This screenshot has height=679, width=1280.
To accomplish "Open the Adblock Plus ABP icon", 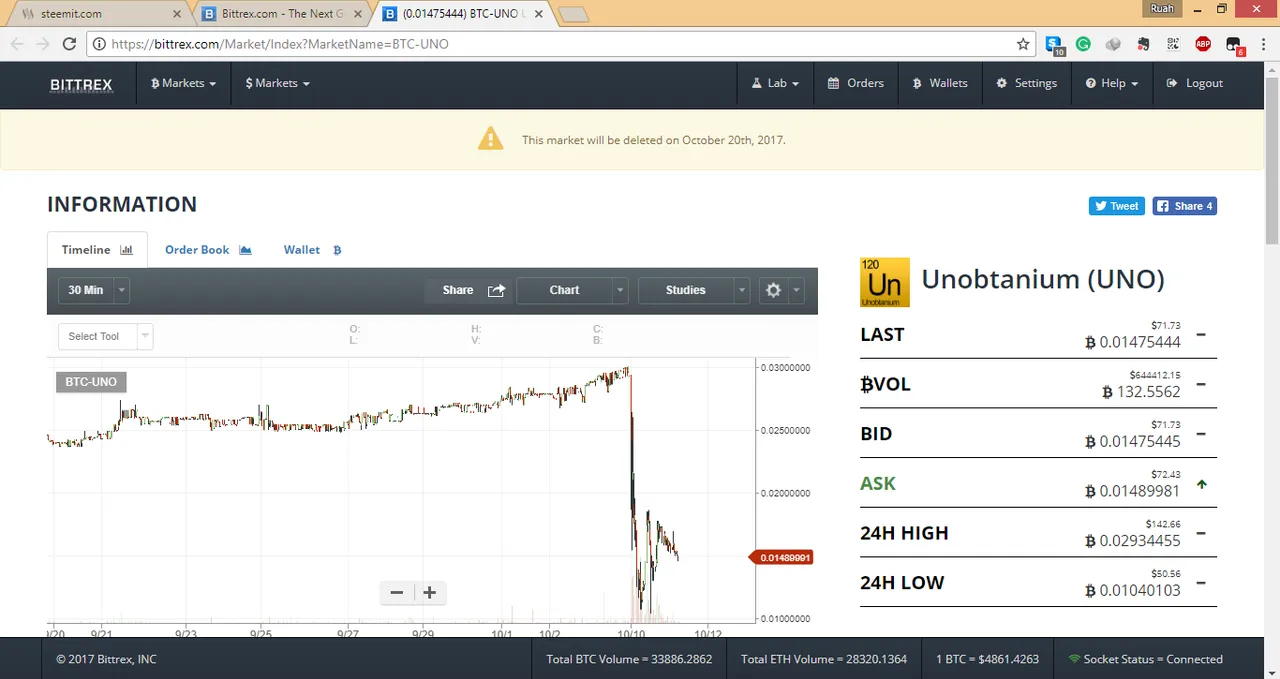I will point(1203,44).
